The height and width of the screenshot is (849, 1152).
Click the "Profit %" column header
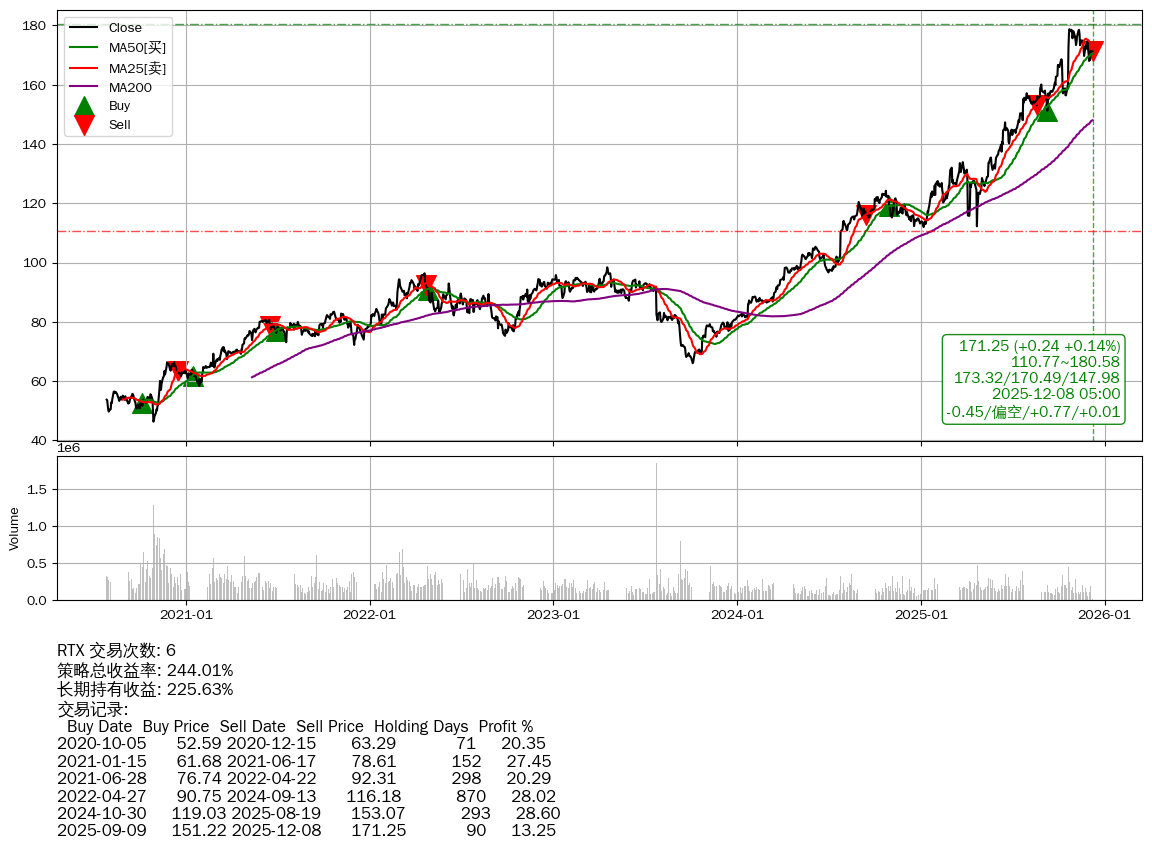tap(505, 726)
